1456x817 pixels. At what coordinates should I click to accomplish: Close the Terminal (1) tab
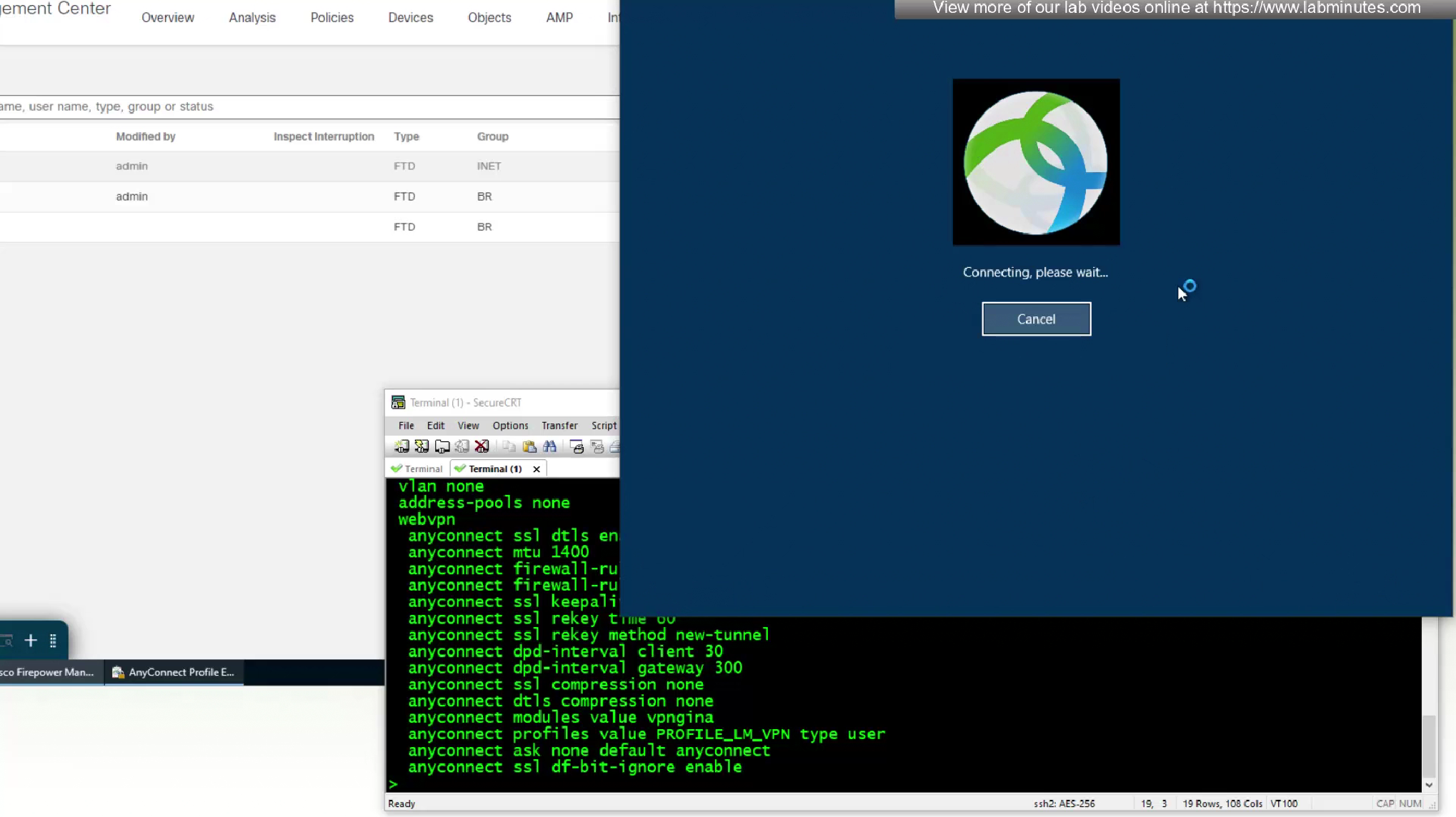pyautogui.click(x=537, y=469)
